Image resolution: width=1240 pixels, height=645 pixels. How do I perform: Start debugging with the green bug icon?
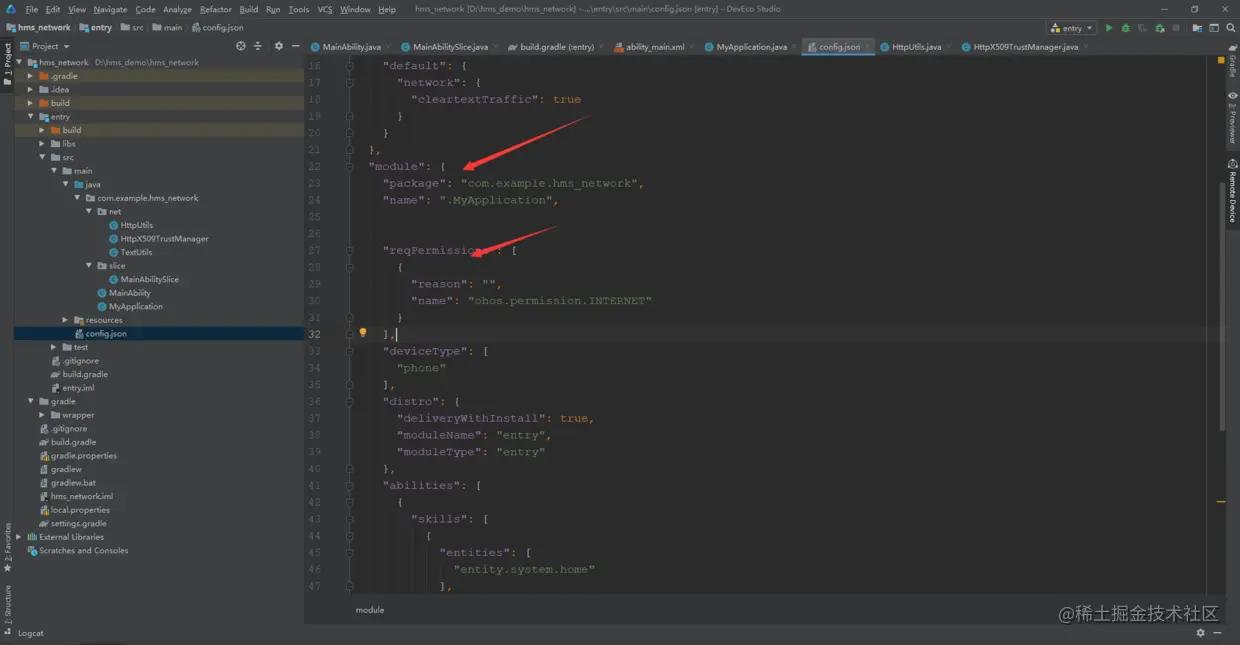tap(1125, 28)
